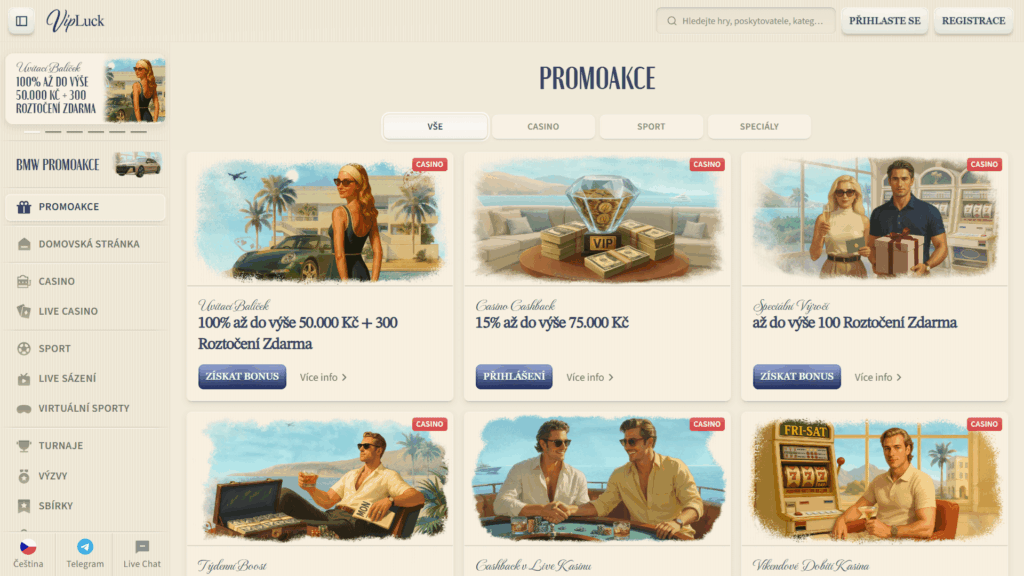
Task: Open Virtuální Sporty gamepad icon
Action: click(24, 409)
